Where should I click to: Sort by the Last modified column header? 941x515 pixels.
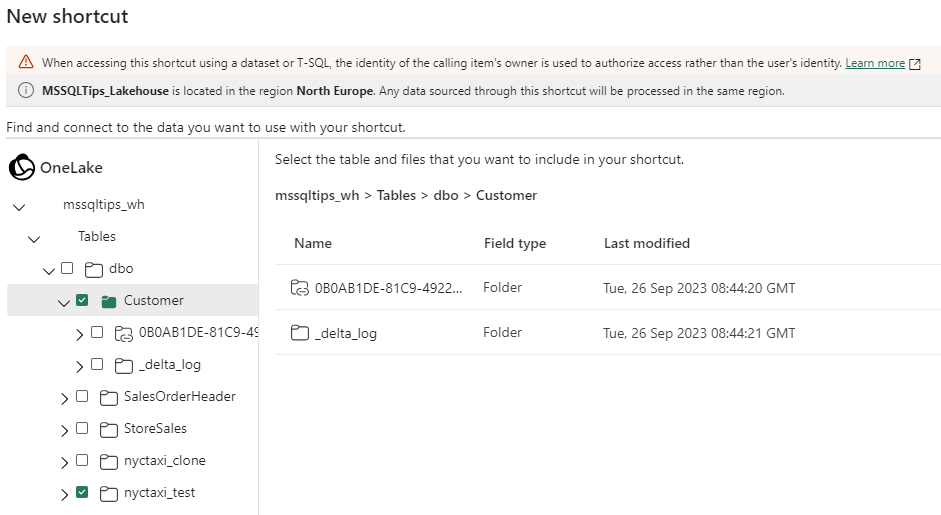pyautogui.click(x=647, y=243)
